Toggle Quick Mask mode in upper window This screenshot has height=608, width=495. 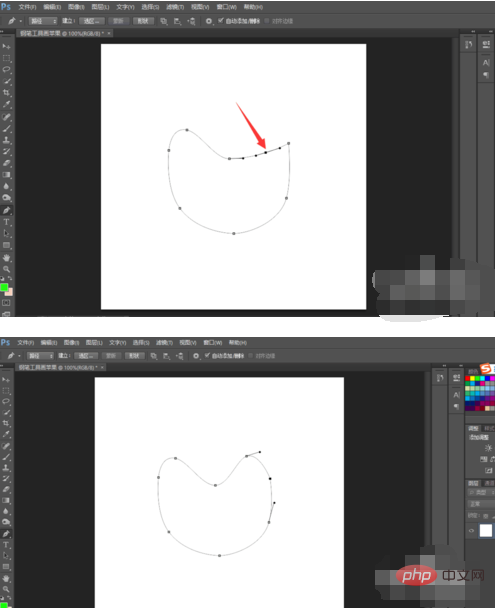coord(6,303)
